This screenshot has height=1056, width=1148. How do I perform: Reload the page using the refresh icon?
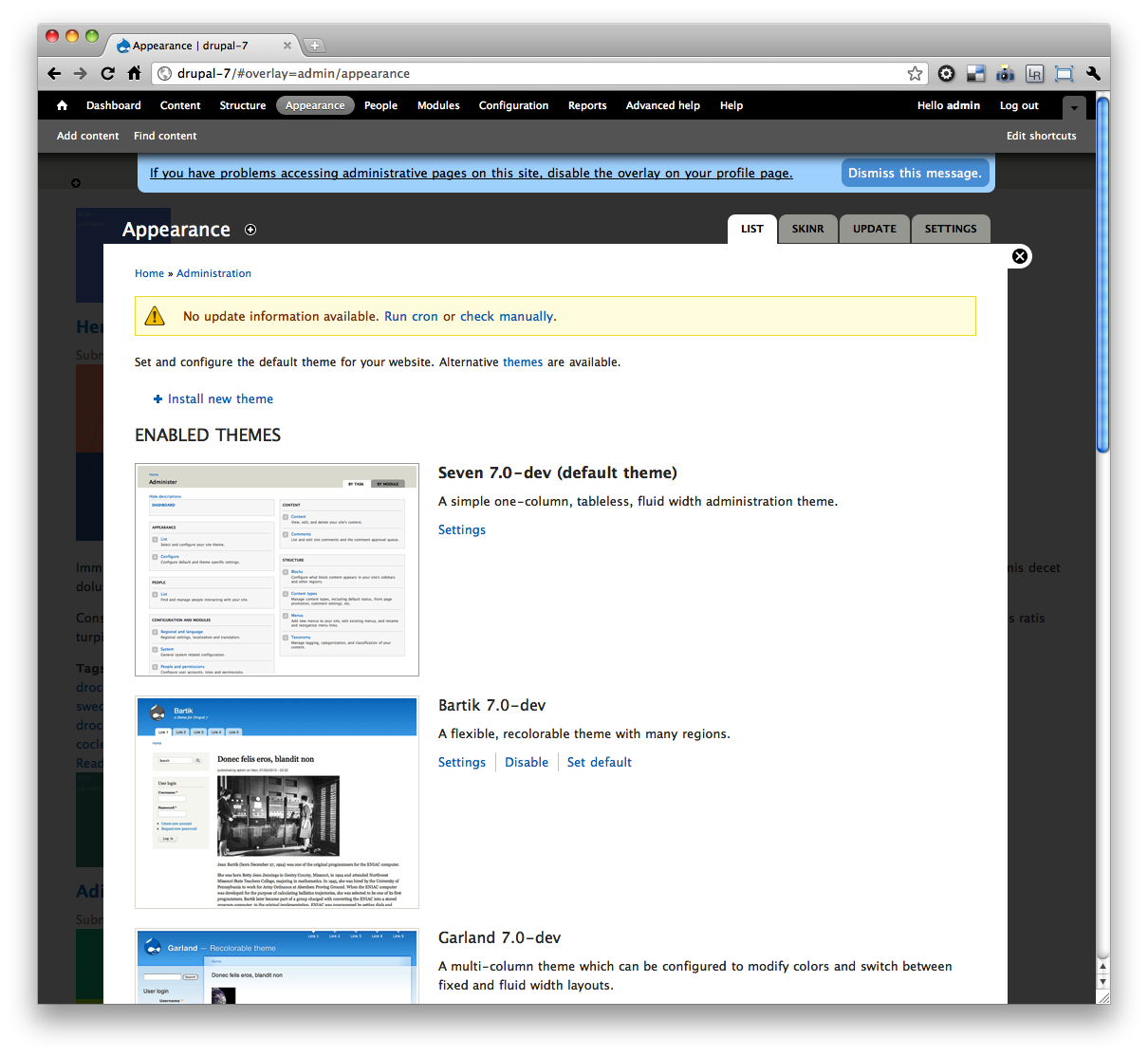(x=107, y=73)
